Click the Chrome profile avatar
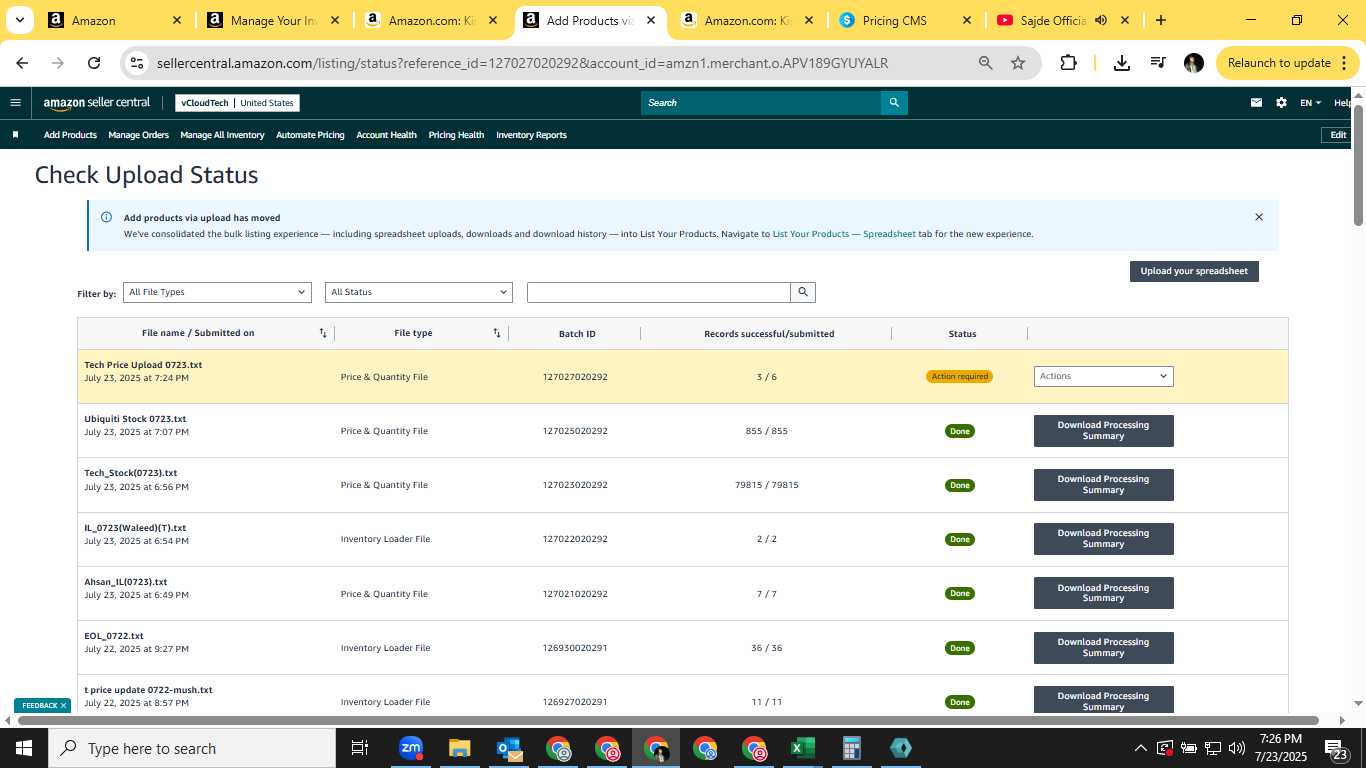This screenshot has width=1366, height=768. coord(1193,63)
